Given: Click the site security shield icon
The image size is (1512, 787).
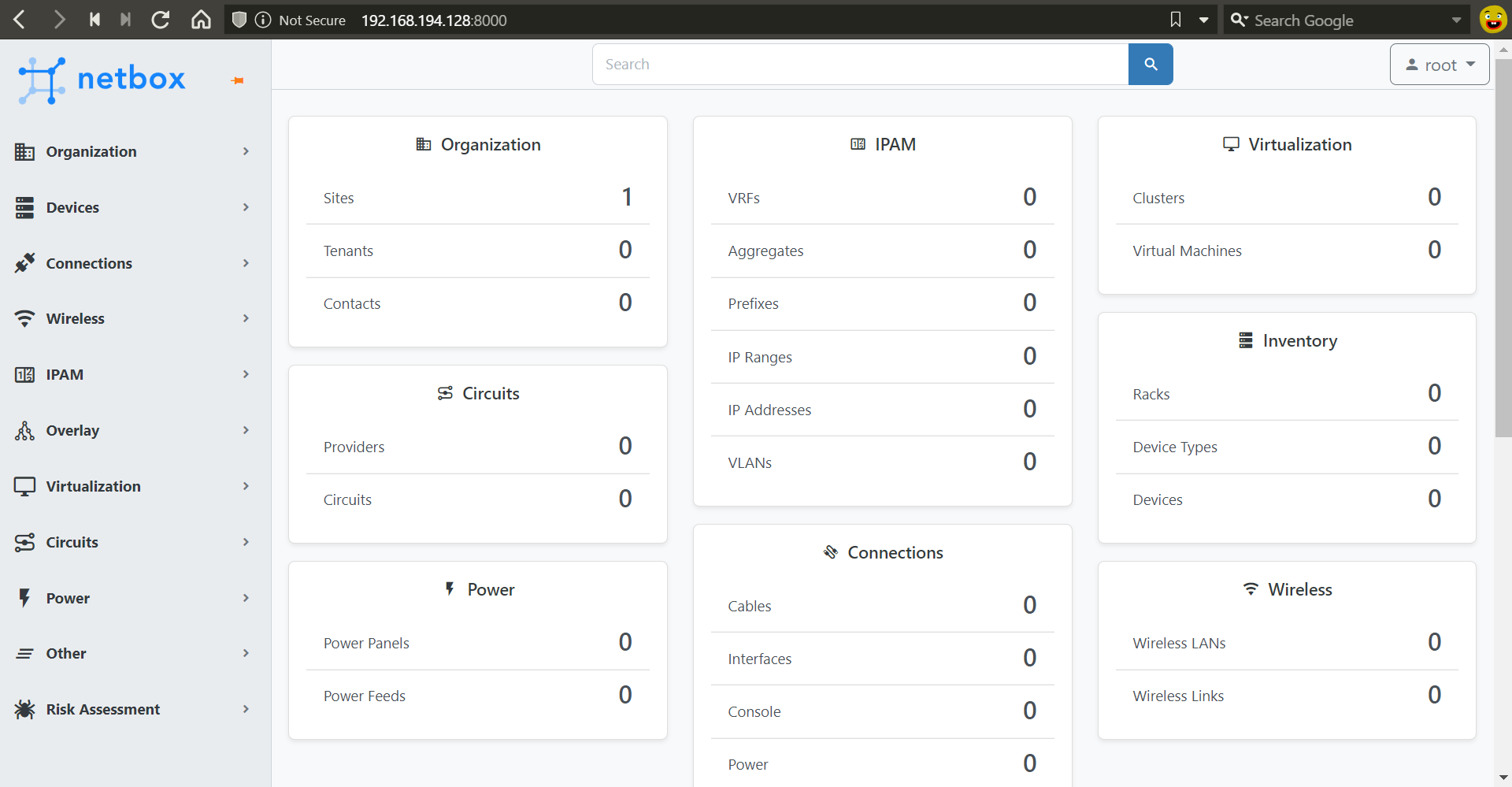Looking at the screenshot, I should click(x=239, y=20).
